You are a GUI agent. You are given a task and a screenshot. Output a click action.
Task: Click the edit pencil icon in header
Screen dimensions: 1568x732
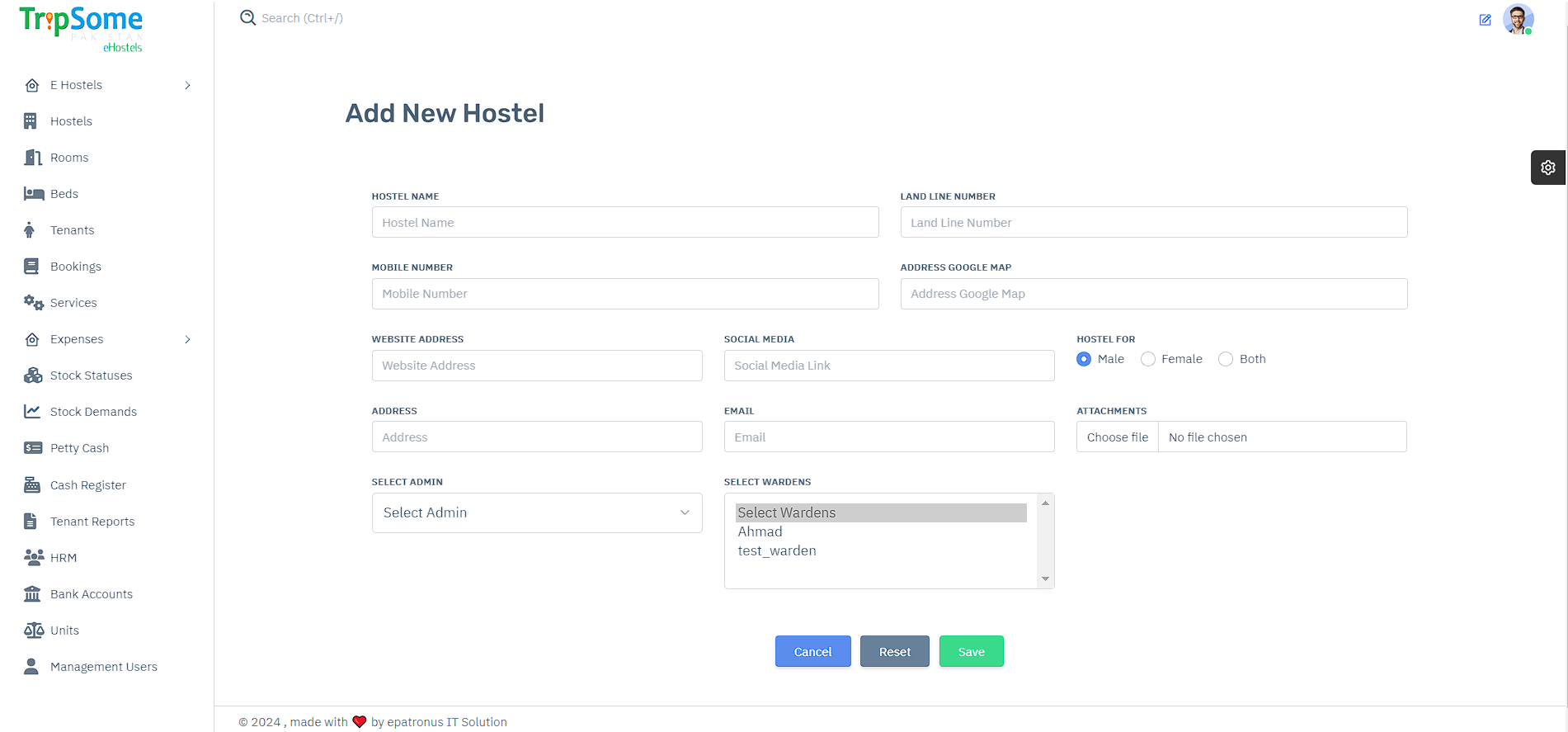1485,20
